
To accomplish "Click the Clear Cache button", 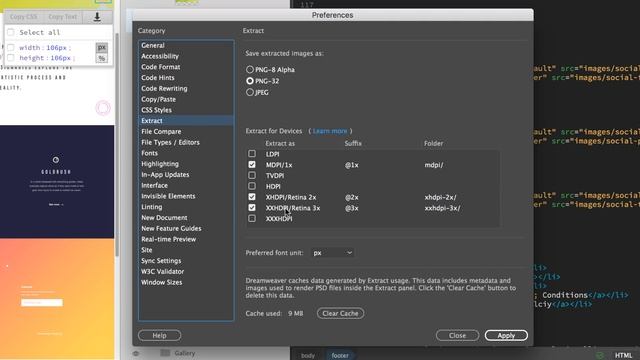I will [340, 313].
